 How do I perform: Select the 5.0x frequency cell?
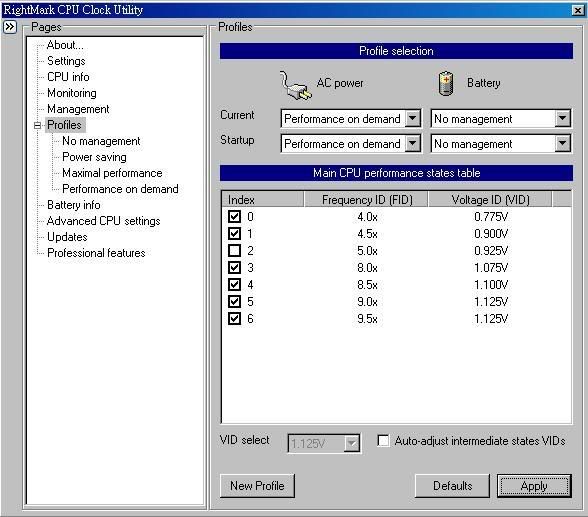pos(367,251)
